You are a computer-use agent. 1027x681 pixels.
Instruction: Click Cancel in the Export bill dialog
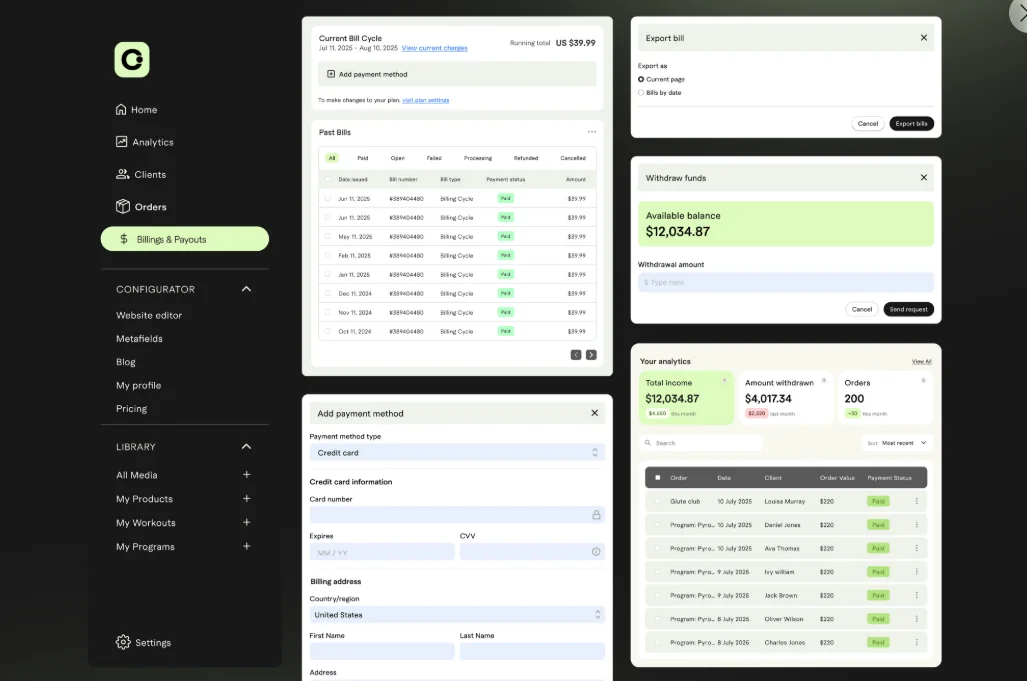click(868, 124)
